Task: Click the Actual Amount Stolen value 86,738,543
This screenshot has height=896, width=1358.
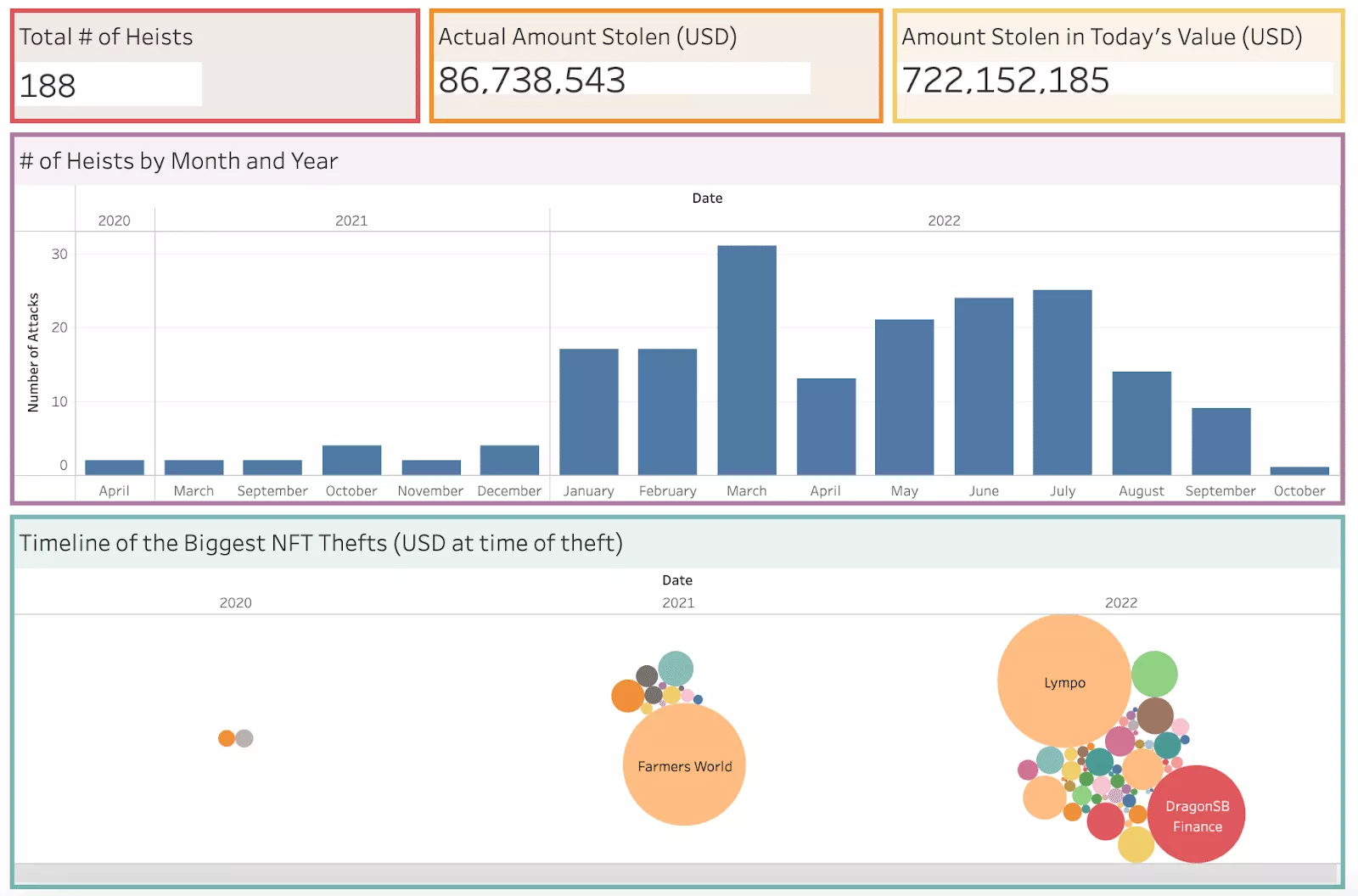Action: coord(532,80)
